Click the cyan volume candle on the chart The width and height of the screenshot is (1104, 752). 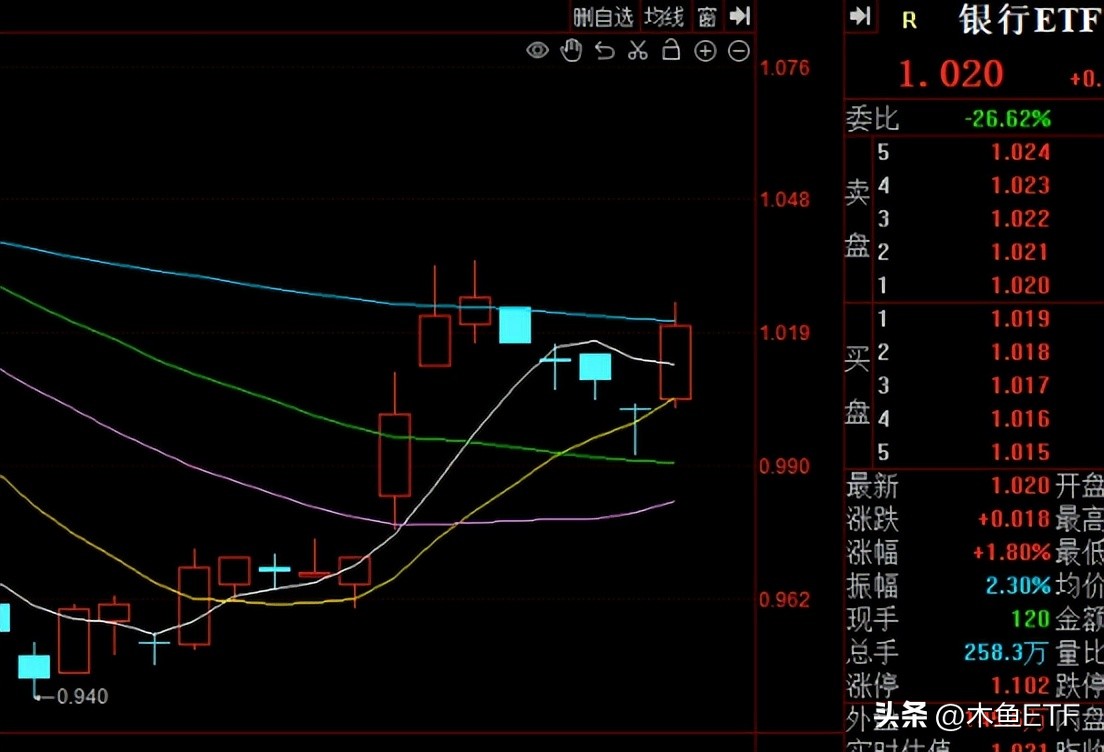coord(514,325)
